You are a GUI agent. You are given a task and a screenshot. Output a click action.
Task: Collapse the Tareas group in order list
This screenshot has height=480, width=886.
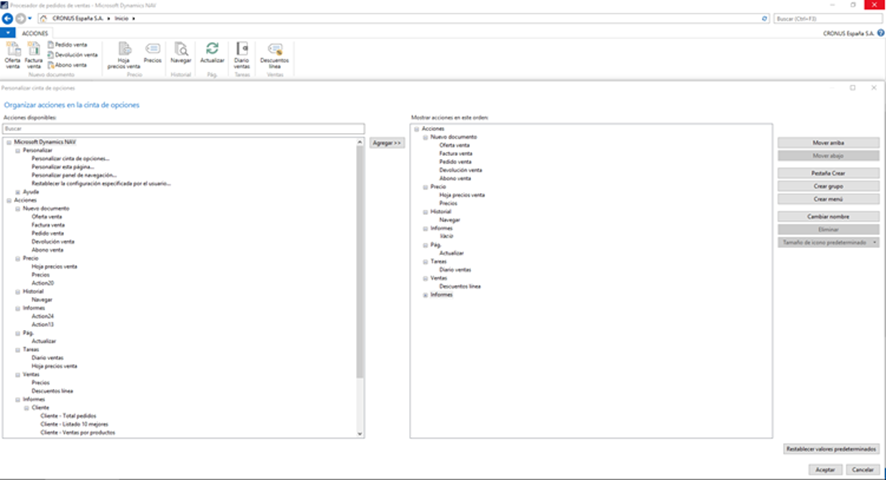[x=425, y=262]
